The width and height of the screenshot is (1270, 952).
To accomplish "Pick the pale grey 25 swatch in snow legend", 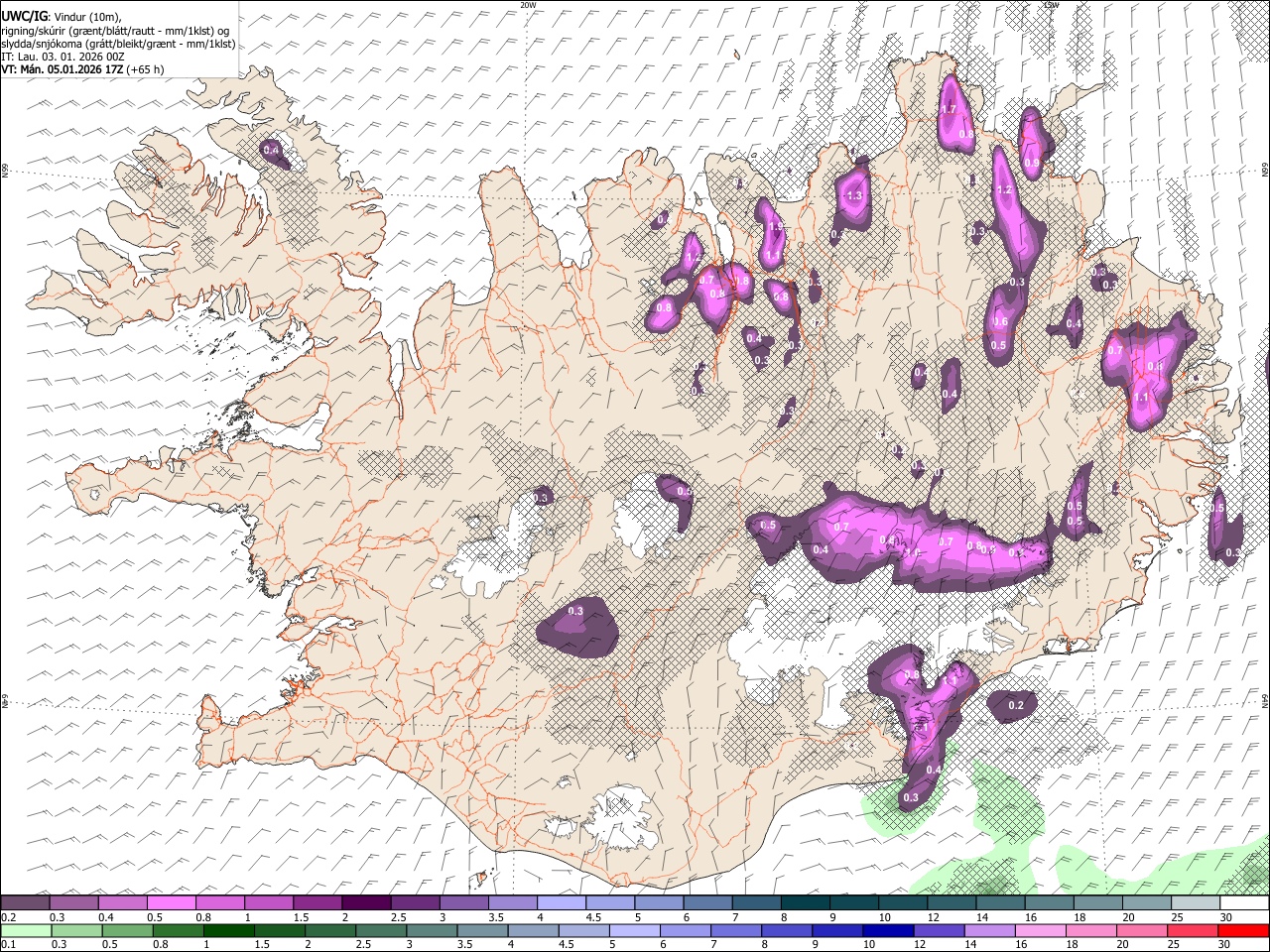I will coord(1196,902).
